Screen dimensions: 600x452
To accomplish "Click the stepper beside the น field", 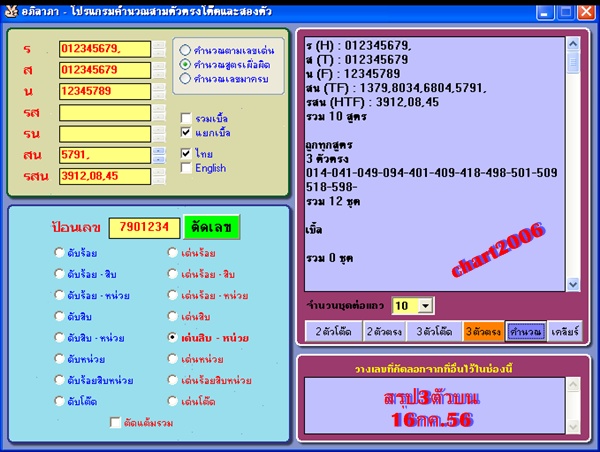I will (159, 91).
